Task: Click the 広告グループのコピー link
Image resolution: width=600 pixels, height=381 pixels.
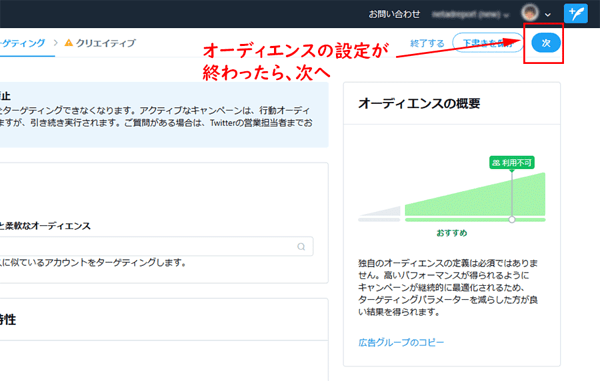Action: tap(401, 342)
